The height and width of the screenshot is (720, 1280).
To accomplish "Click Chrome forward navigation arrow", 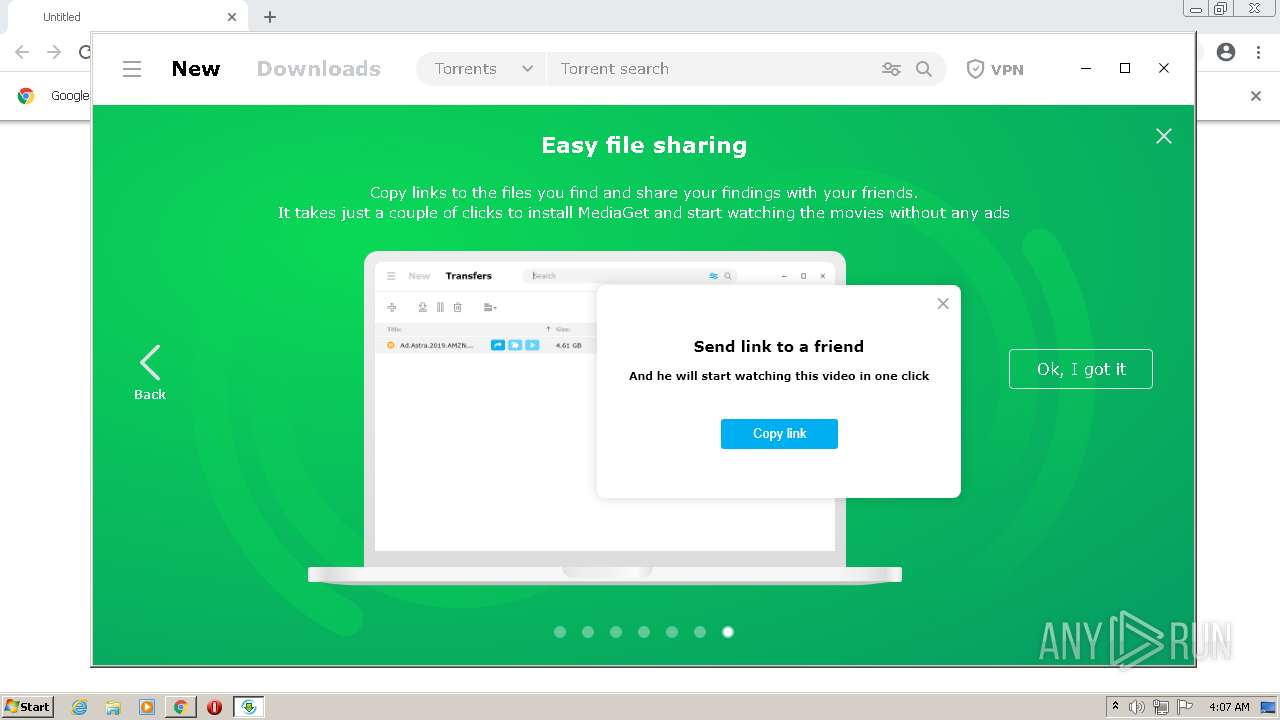I will (54, 52).
